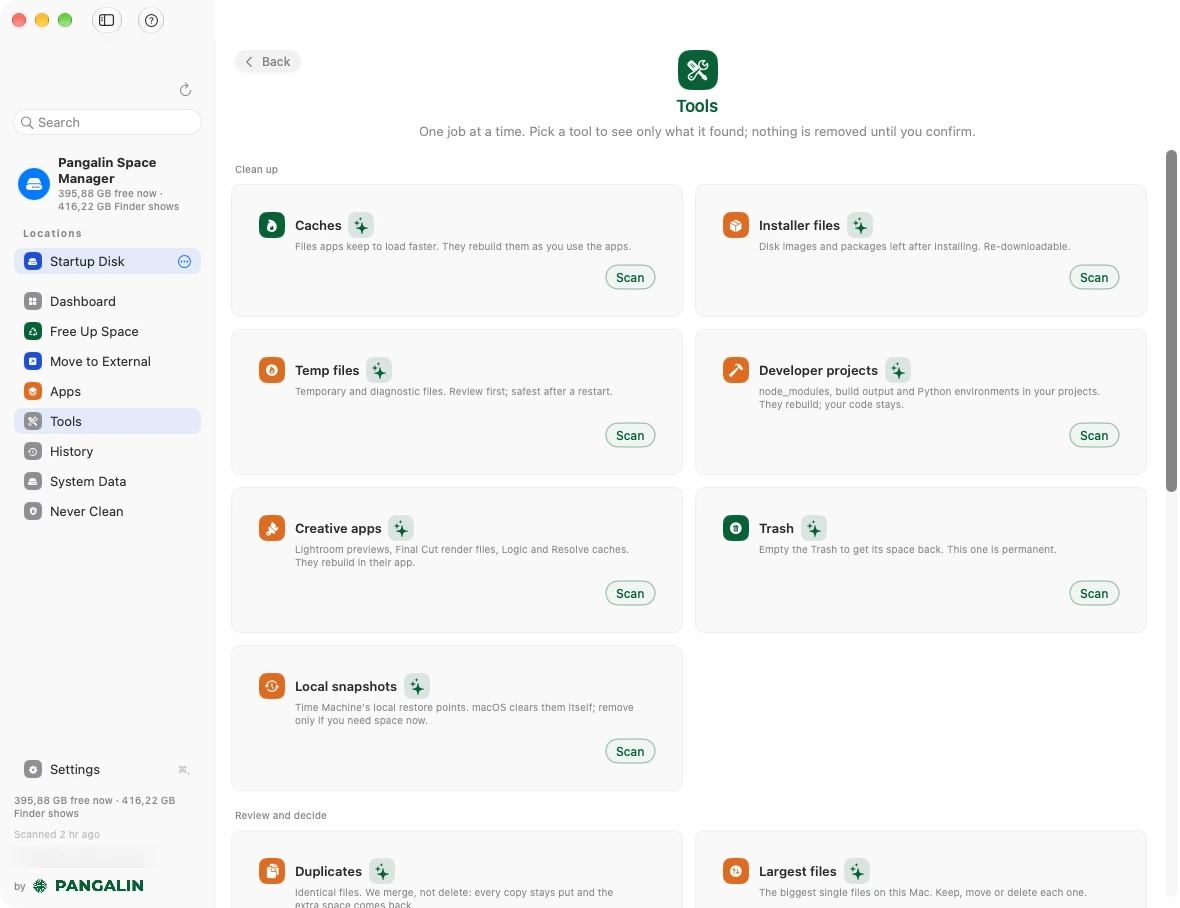Click the "Duplicates" card title
Screen dimensions: 1180x908
328,871
